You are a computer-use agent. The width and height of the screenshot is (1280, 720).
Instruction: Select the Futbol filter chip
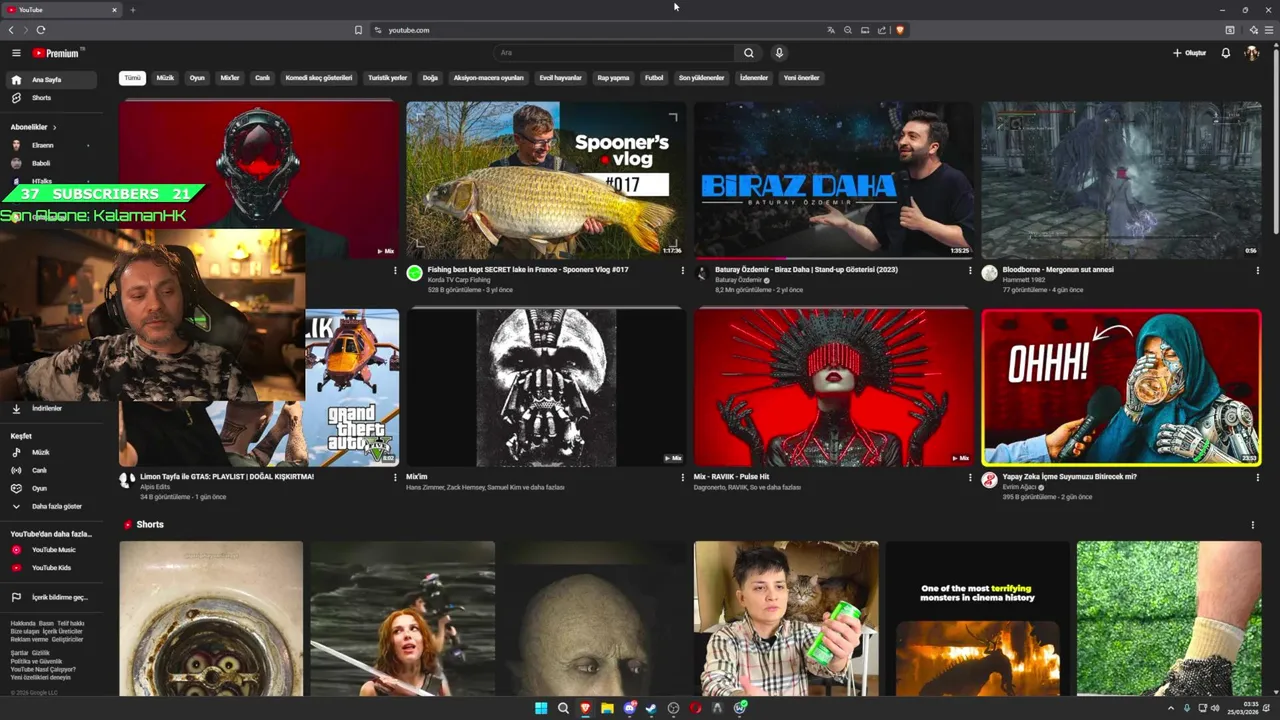(654, 77)
